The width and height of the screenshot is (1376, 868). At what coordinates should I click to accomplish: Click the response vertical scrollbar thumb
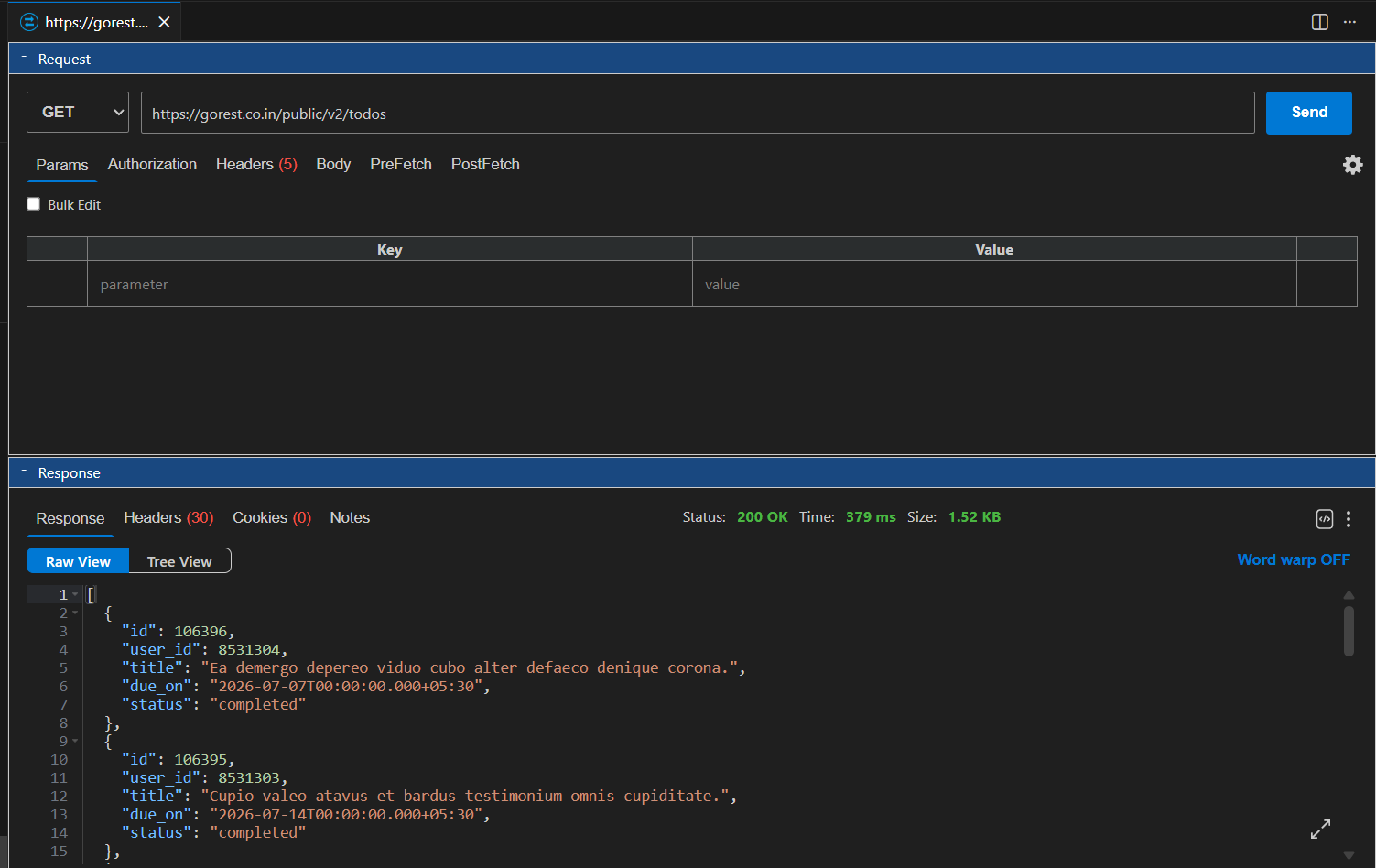[x=1349, y=631]
